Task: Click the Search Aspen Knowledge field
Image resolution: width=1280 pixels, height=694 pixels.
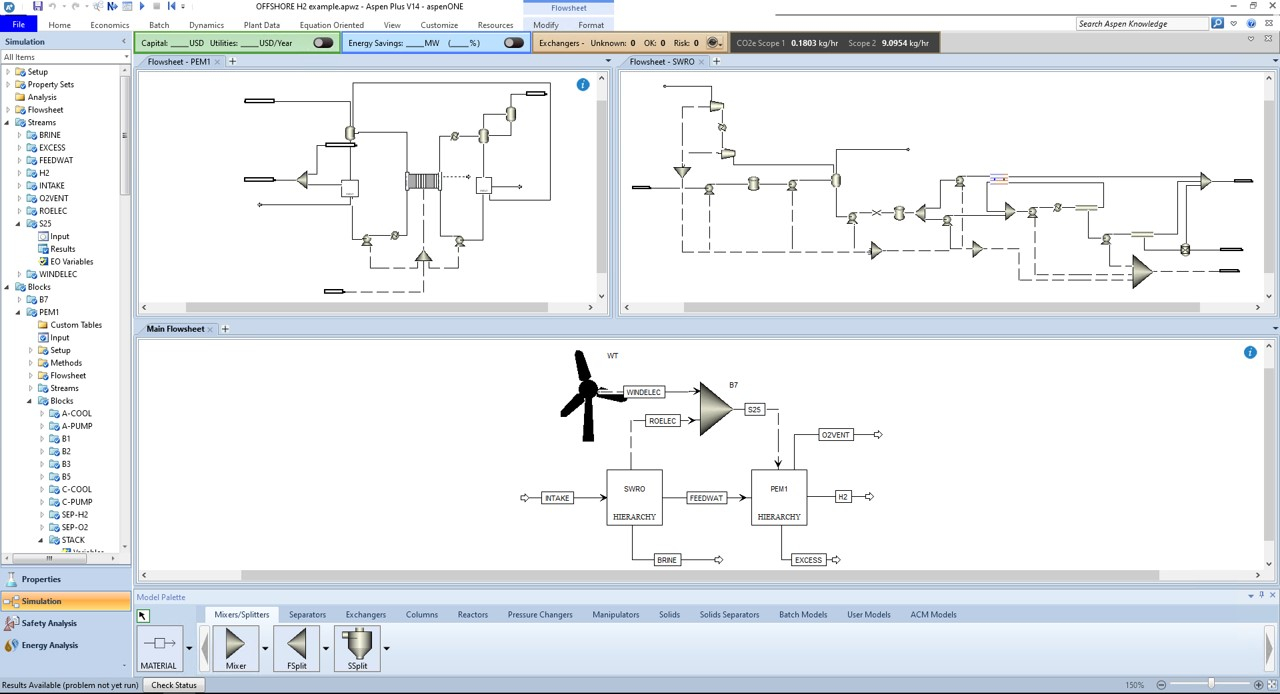Action: click(1142, 24)
